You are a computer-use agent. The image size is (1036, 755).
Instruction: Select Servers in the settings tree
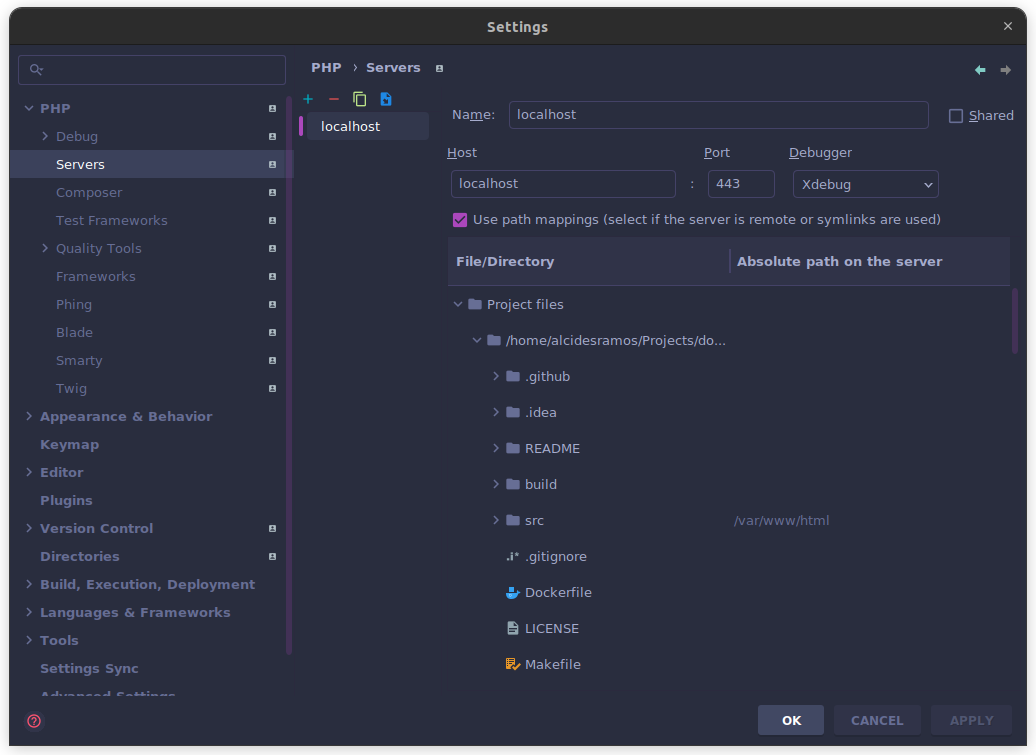pos(149,164)
